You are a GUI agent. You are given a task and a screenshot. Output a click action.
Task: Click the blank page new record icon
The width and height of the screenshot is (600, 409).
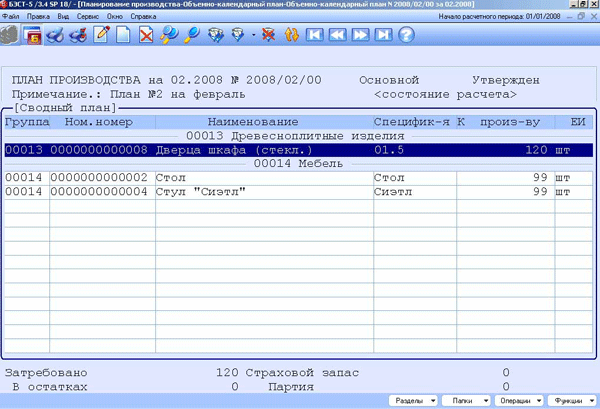(x=123, y=35)
